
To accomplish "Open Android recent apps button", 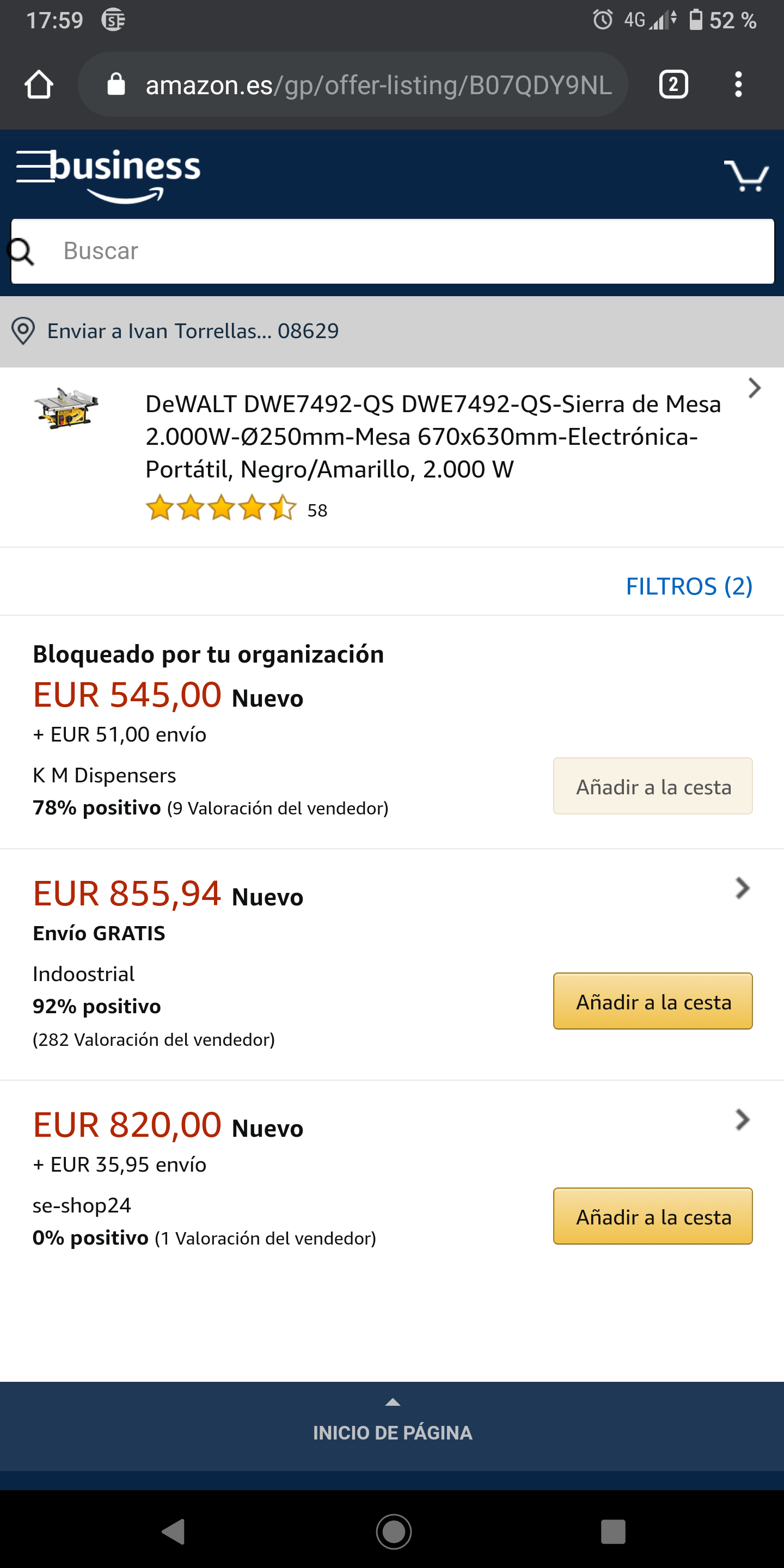I will [612, 1532].
